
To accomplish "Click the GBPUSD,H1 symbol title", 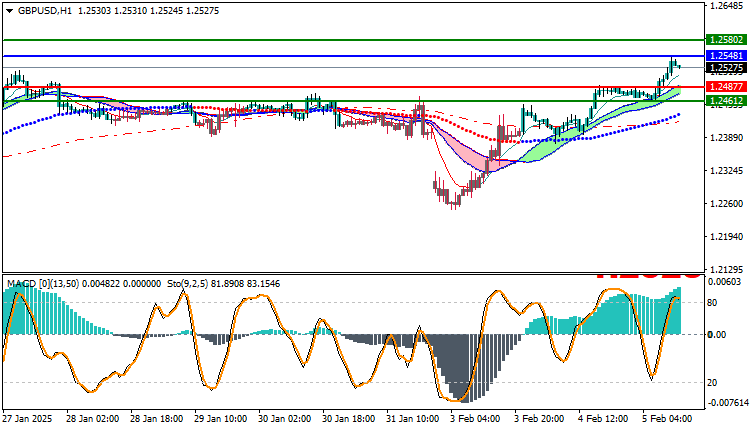I will 45,11.
